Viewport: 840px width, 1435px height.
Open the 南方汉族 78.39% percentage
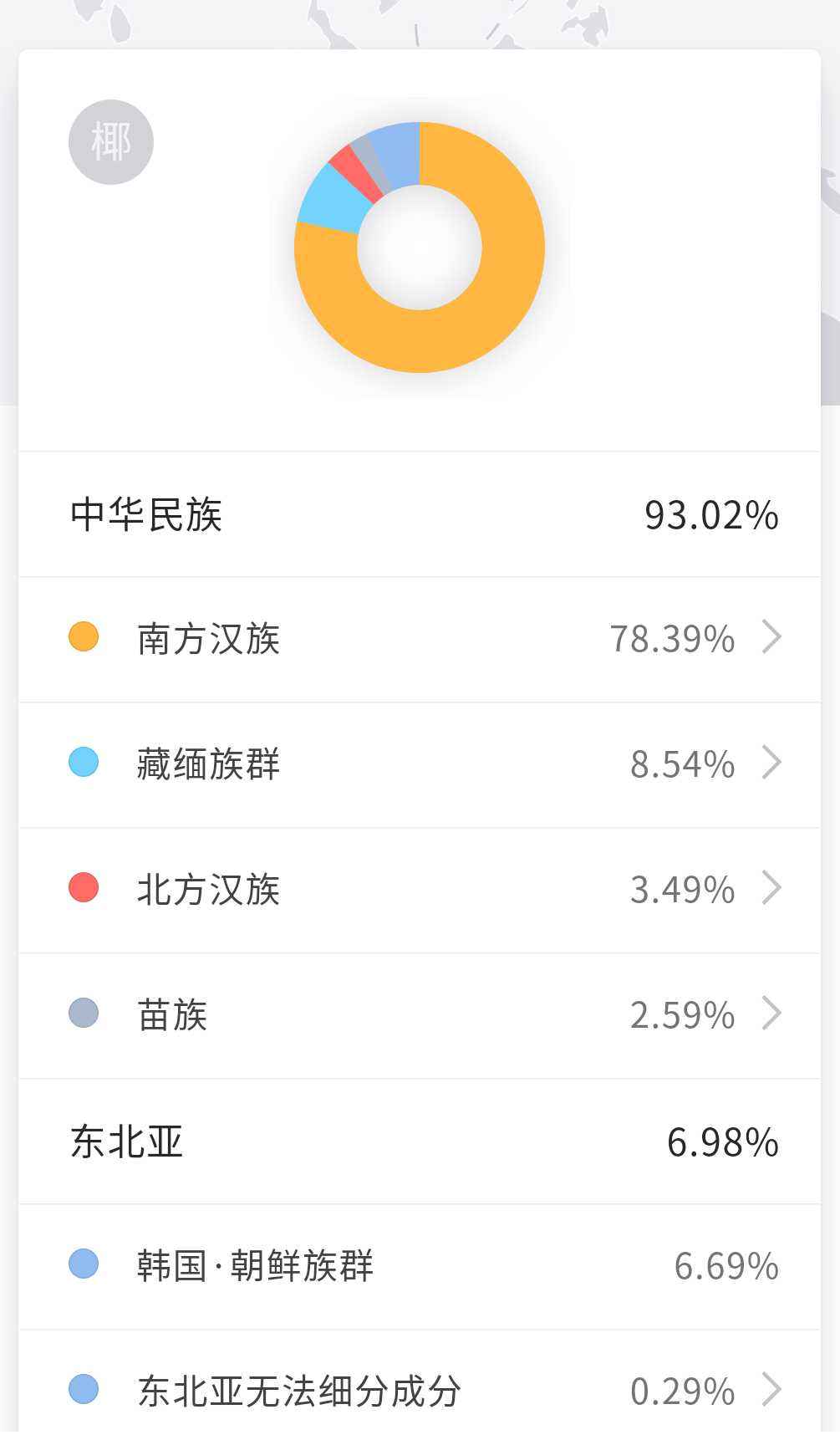pos(672,639)
